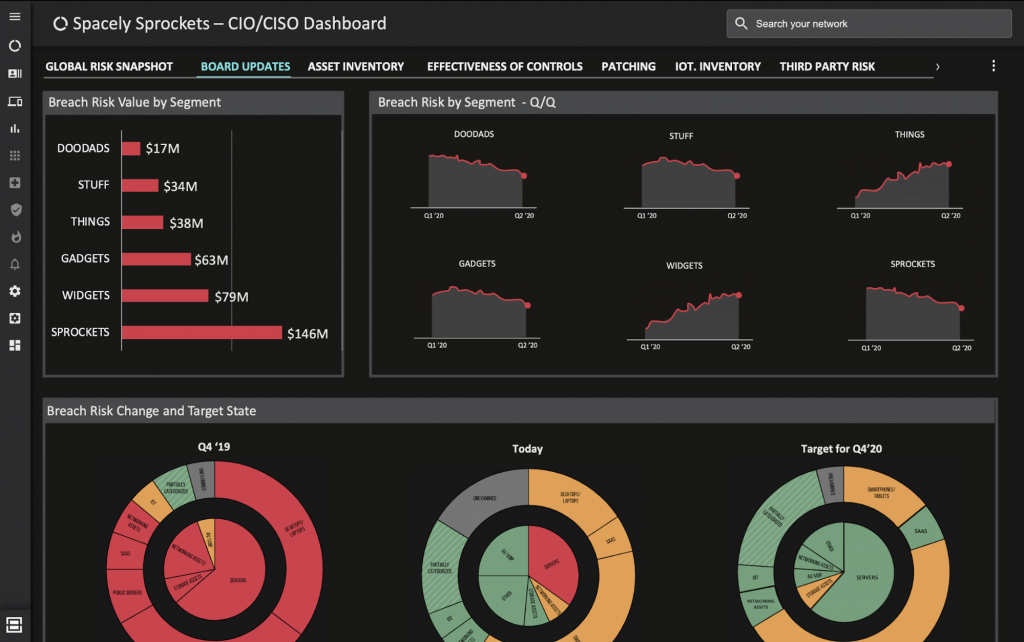The height and width of the screenshot is (642, 1024).
Task: Click the boxed gear icon in the sidebar
Action: click(x=14, y=318)
